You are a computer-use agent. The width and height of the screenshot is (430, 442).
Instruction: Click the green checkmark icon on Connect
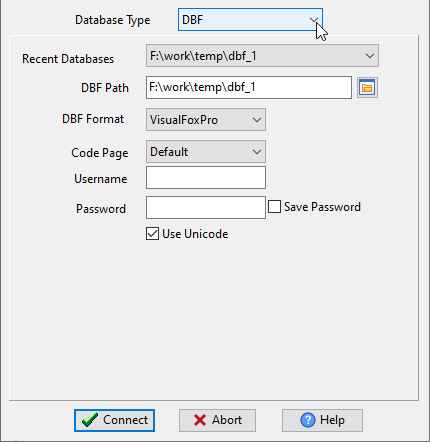[90, 420]
